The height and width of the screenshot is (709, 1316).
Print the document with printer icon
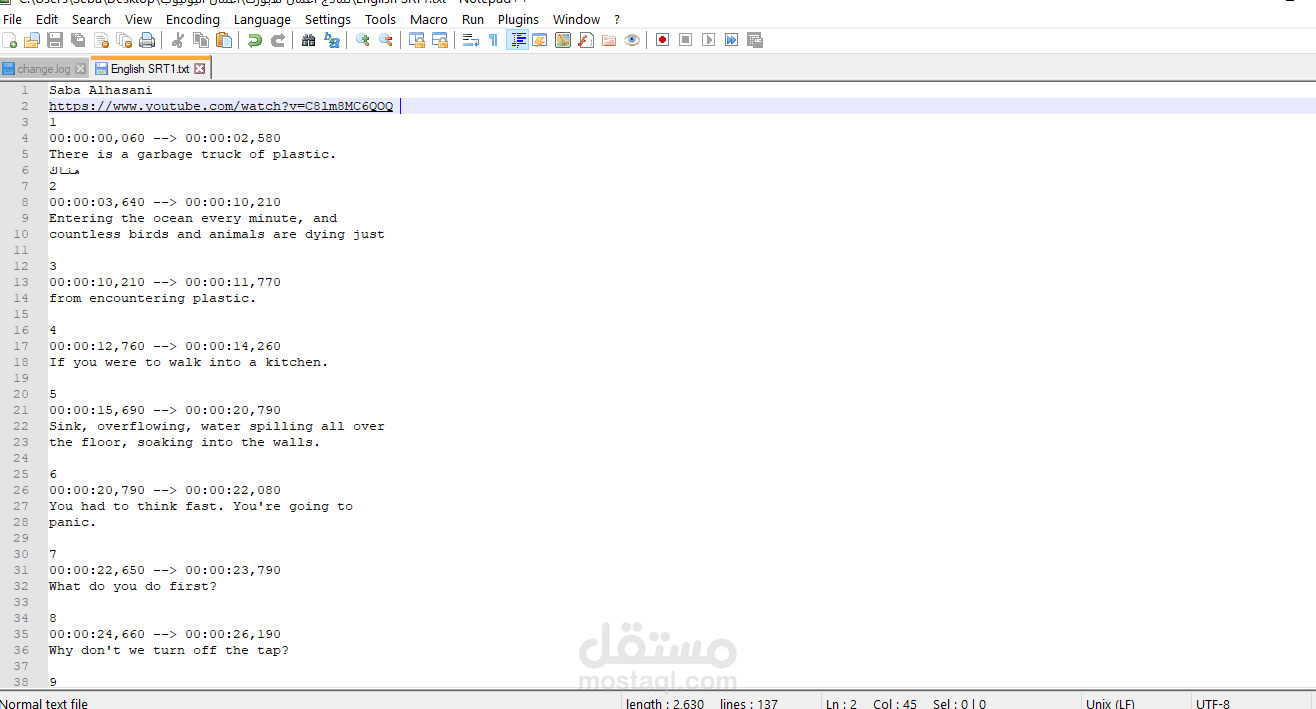point(147,40)
